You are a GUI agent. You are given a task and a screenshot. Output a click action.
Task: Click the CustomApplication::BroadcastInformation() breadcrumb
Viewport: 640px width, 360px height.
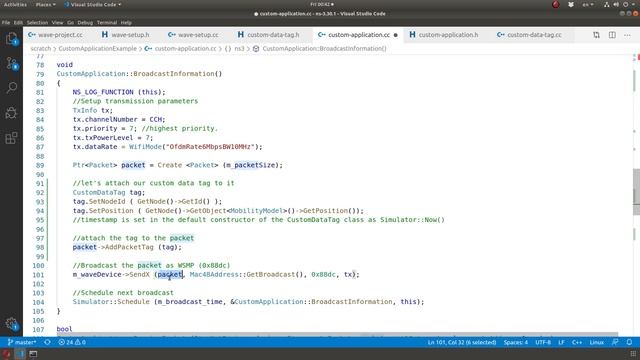[324, 49]
